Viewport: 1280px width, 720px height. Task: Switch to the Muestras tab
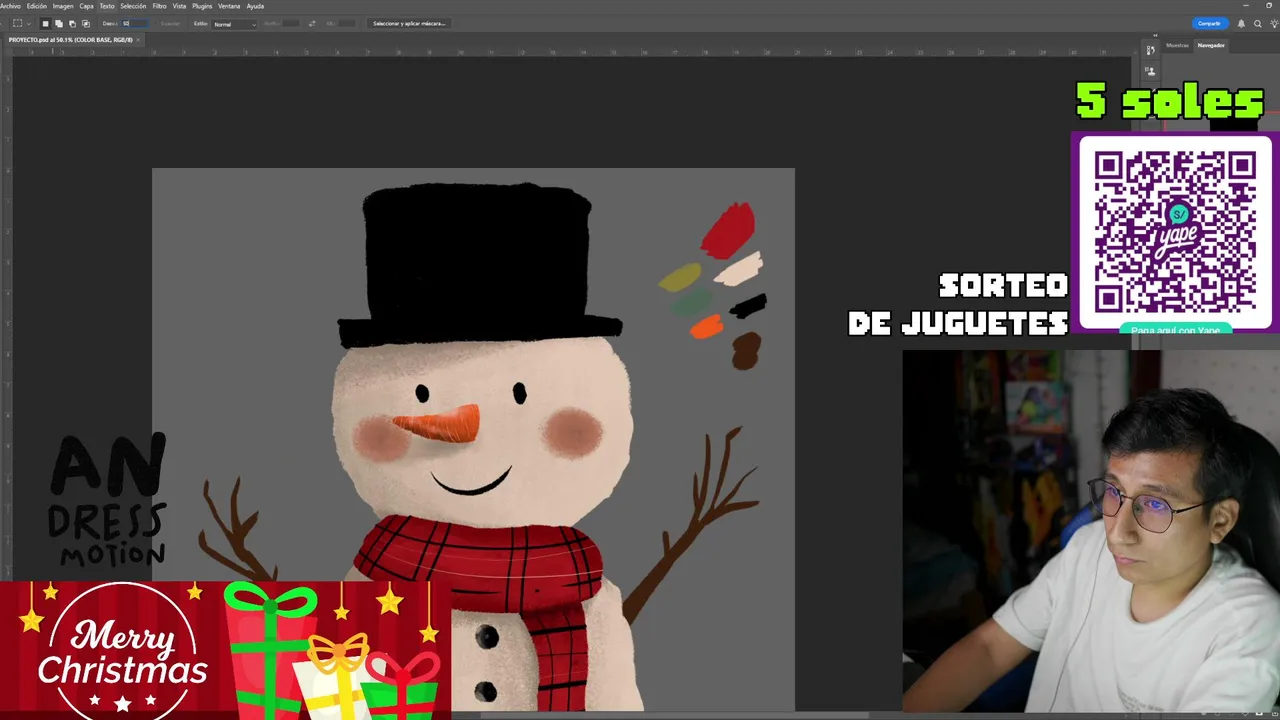[x=1177, y=45]
